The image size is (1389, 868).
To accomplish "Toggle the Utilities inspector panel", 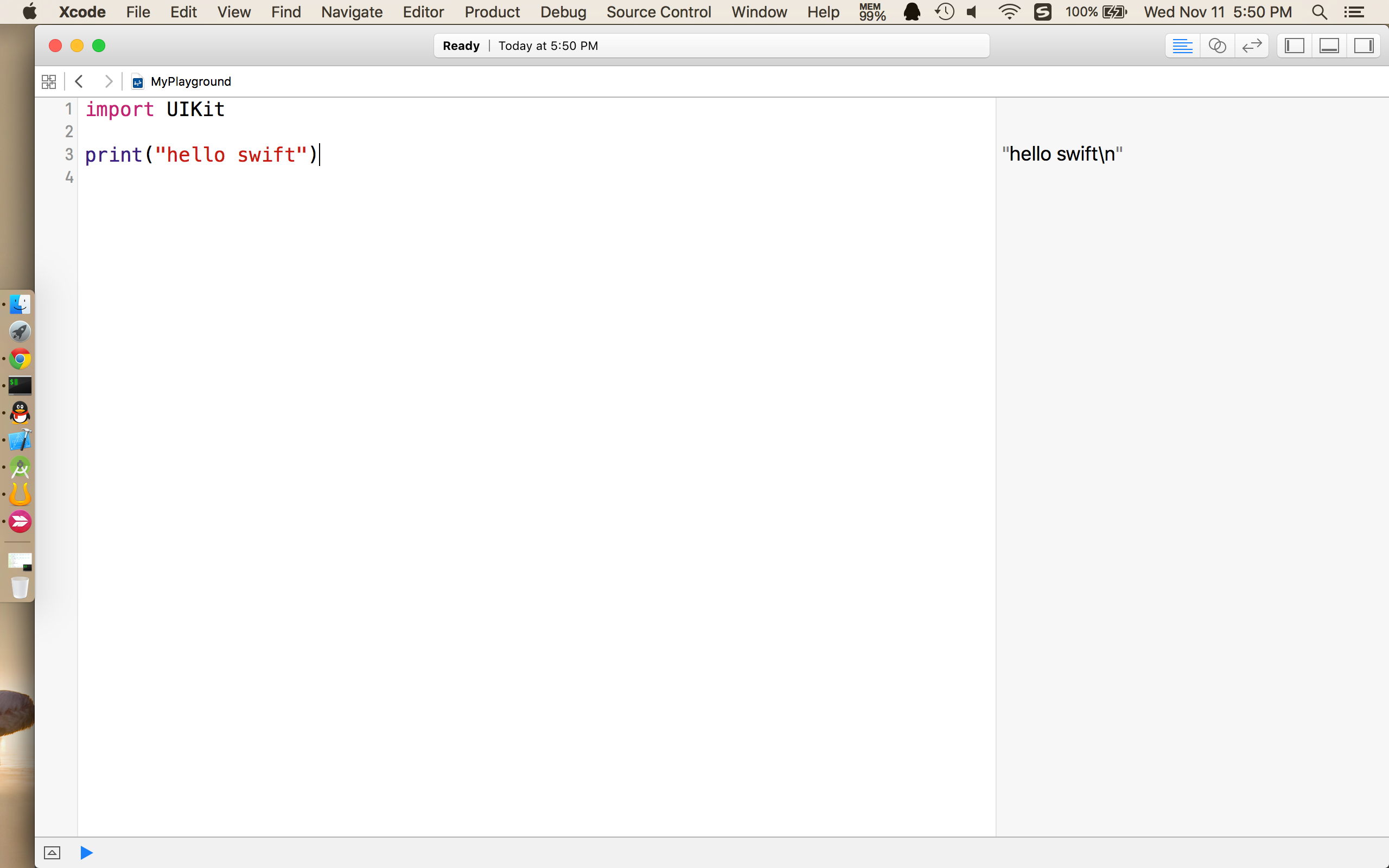I will pos(1363,46).
